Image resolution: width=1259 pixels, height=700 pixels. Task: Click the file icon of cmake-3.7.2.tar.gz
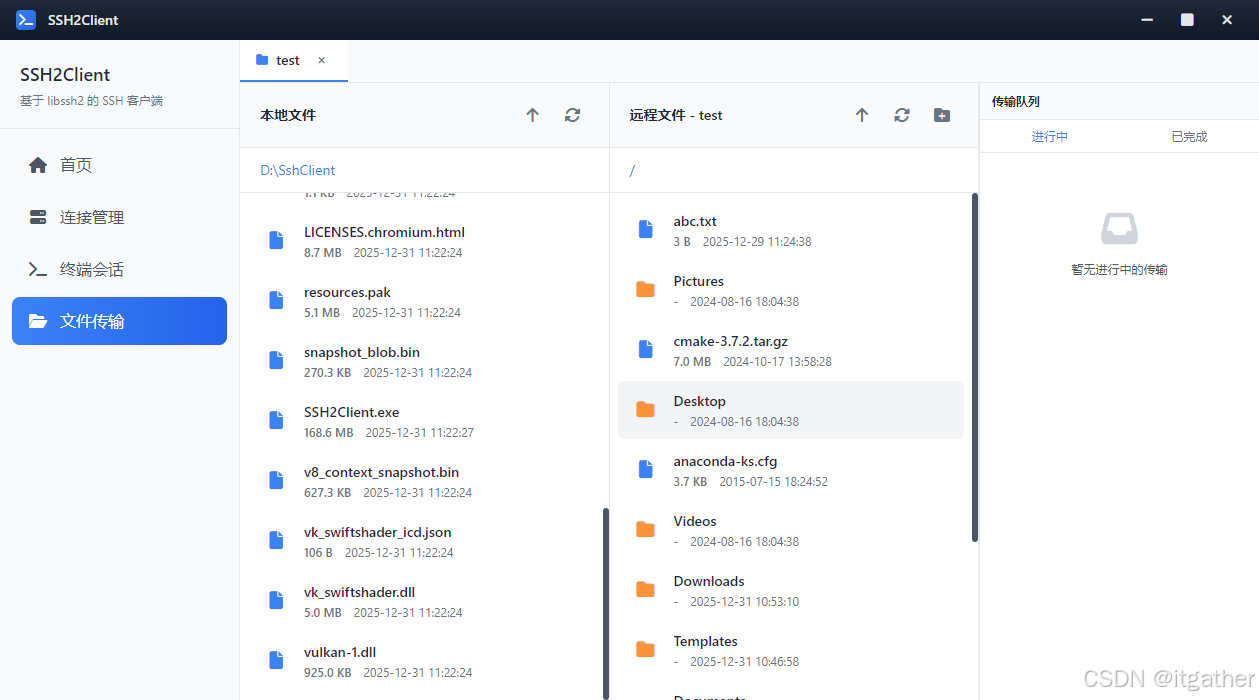point(645,349)
